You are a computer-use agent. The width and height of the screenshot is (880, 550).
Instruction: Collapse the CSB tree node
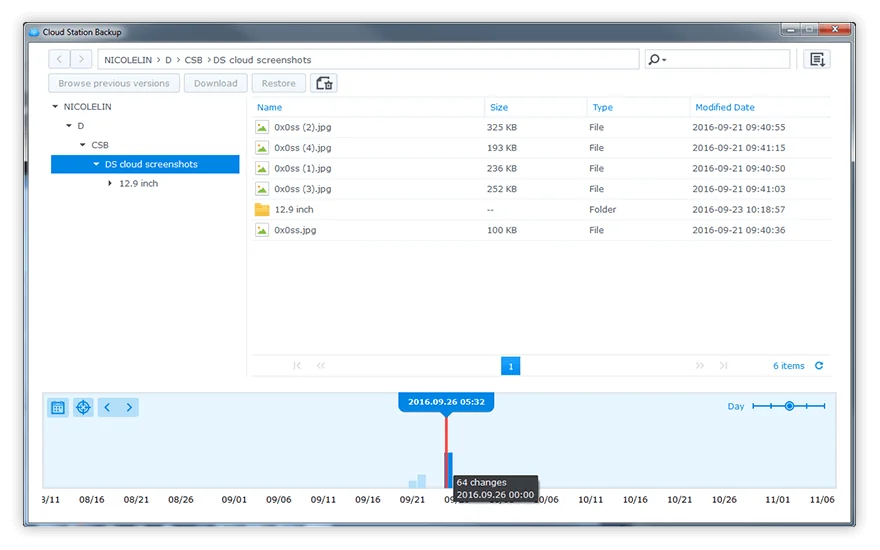coord(83,145)
